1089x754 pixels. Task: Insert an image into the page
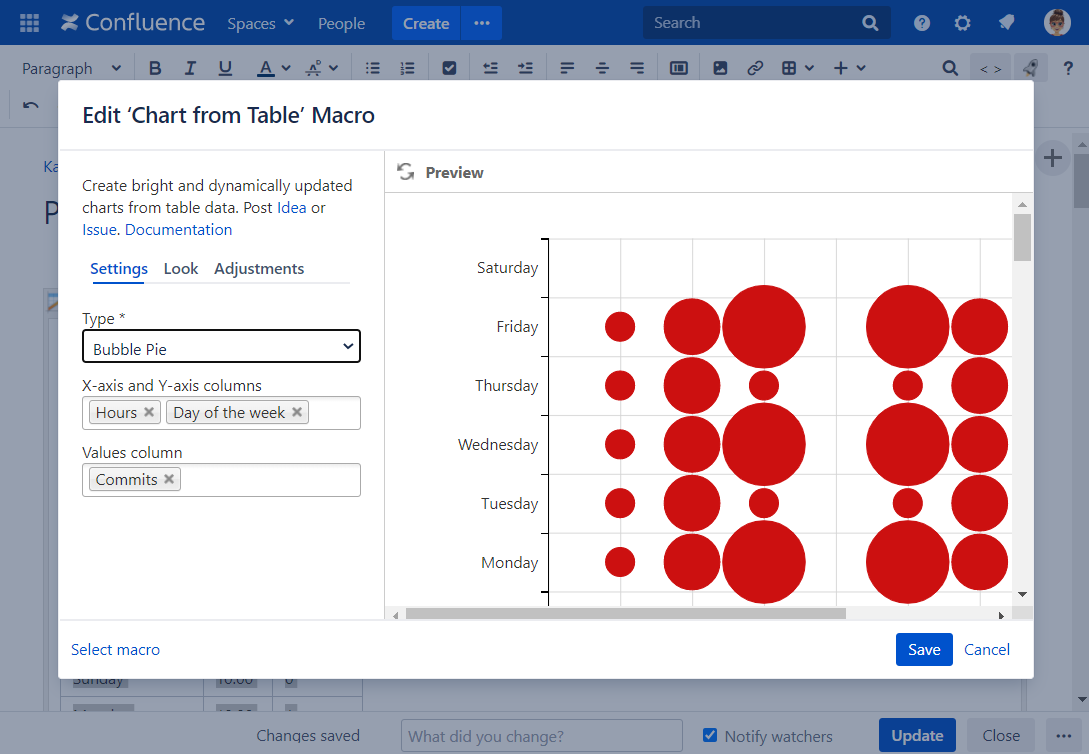720,67
